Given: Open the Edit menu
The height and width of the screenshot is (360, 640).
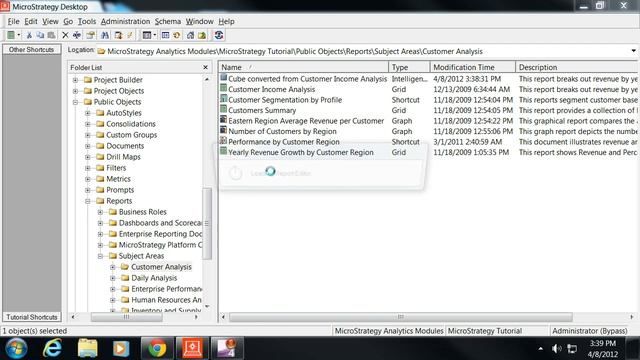Looking at the screenshot, I should 31,22.
